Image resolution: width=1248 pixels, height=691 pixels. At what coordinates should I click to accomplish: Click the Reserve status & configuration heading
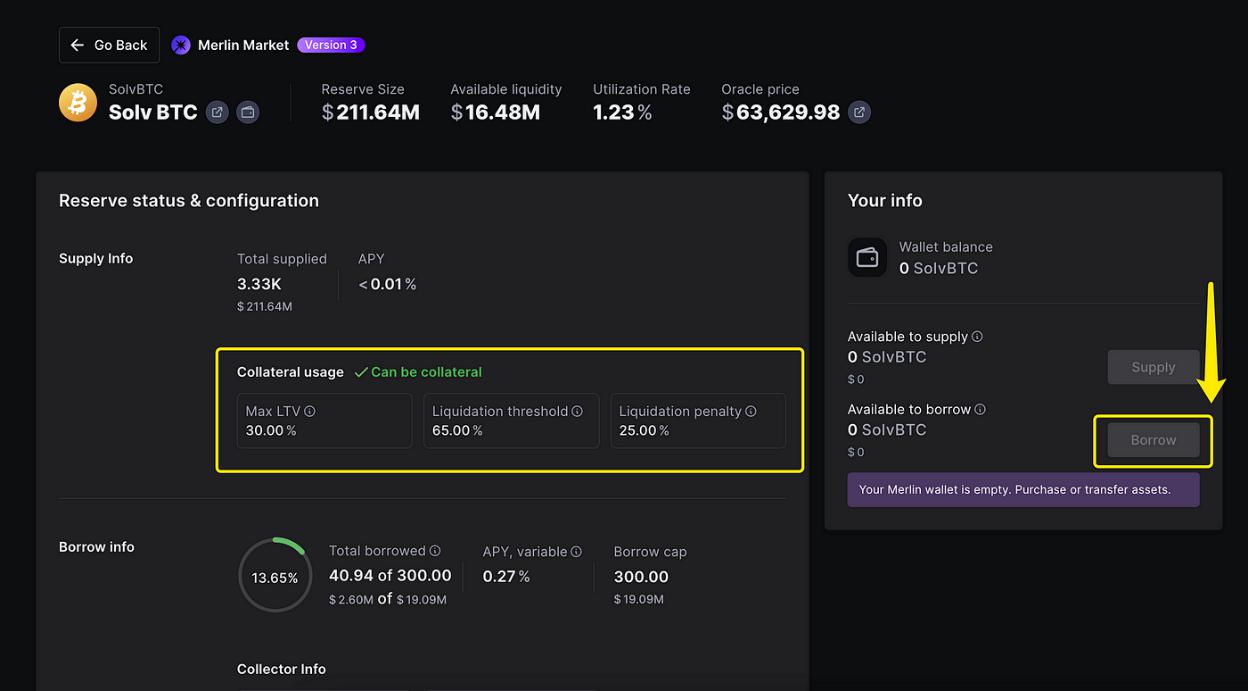(x=189, y=201)
